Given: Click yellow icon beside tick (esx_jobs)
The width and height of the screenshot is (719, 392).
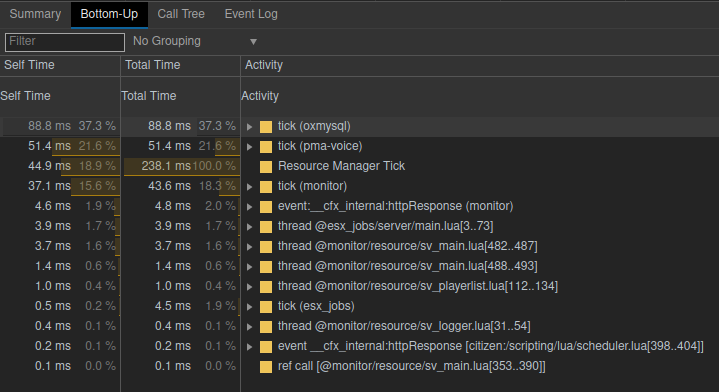Looking at the screenshot, I should tap(266, 307).
